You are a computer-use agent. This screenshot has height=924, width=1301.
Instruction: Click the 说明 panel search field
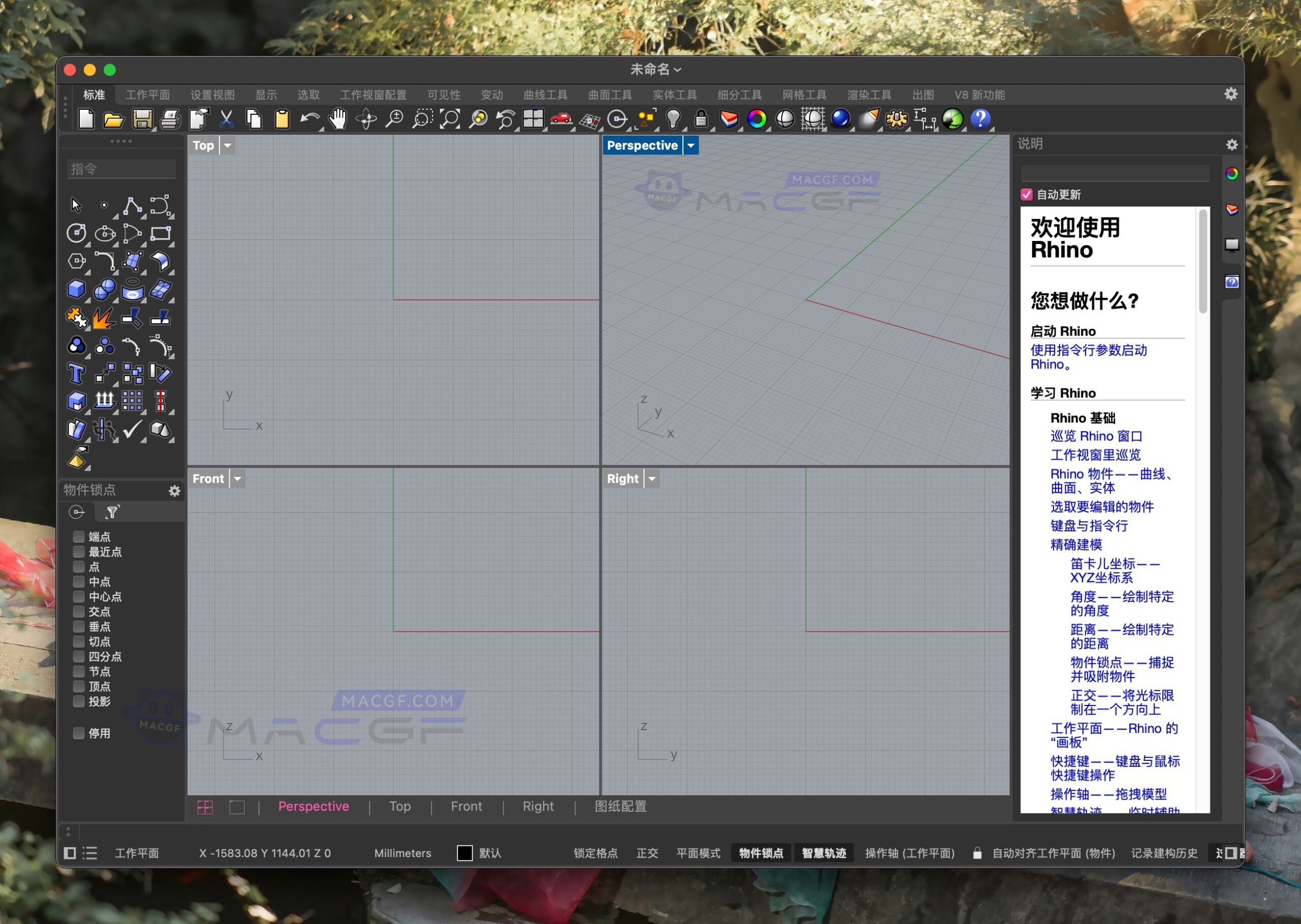click(x=1115, y=173)
